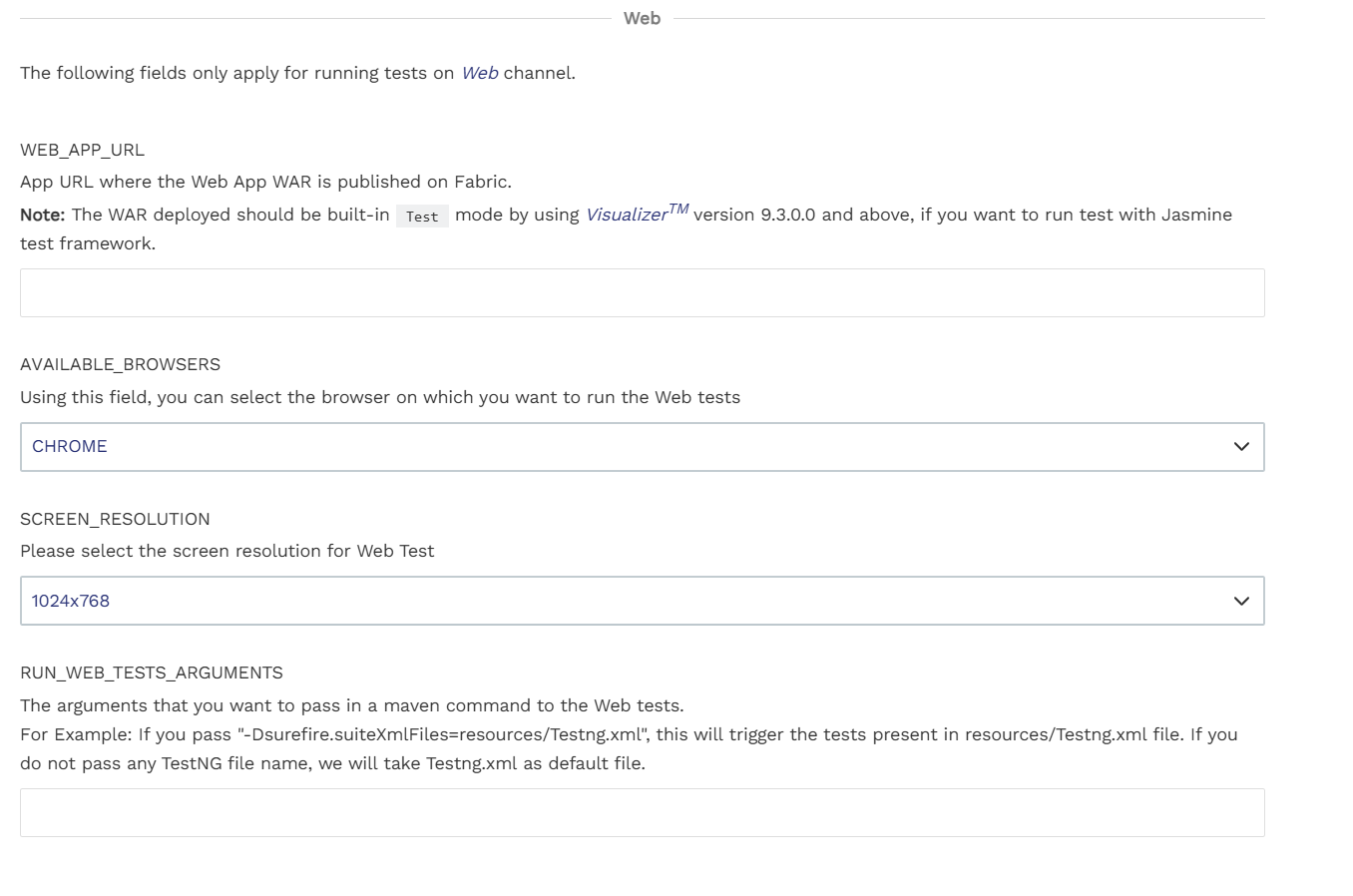Open the Visualizer link in the note
Image resolution: width=1353 pixels, height=896 pixels.
[x=627, y=215]
